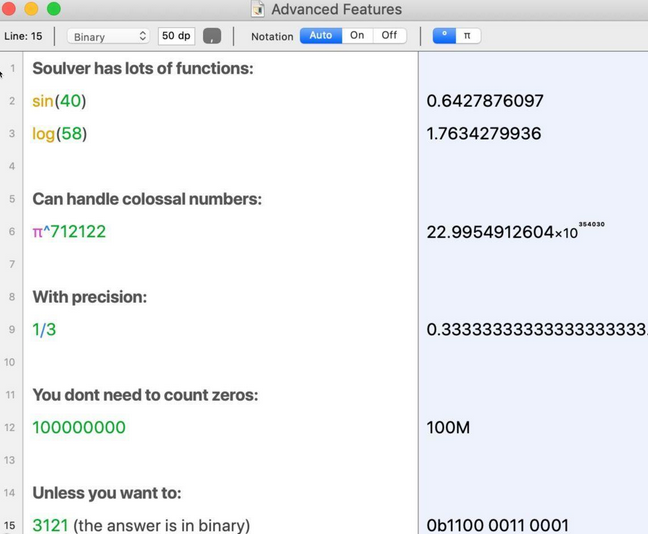Click the document icon in title bar
Viewport: 648px width, 534px height.
pyautogui.click(x=258, y=9)
